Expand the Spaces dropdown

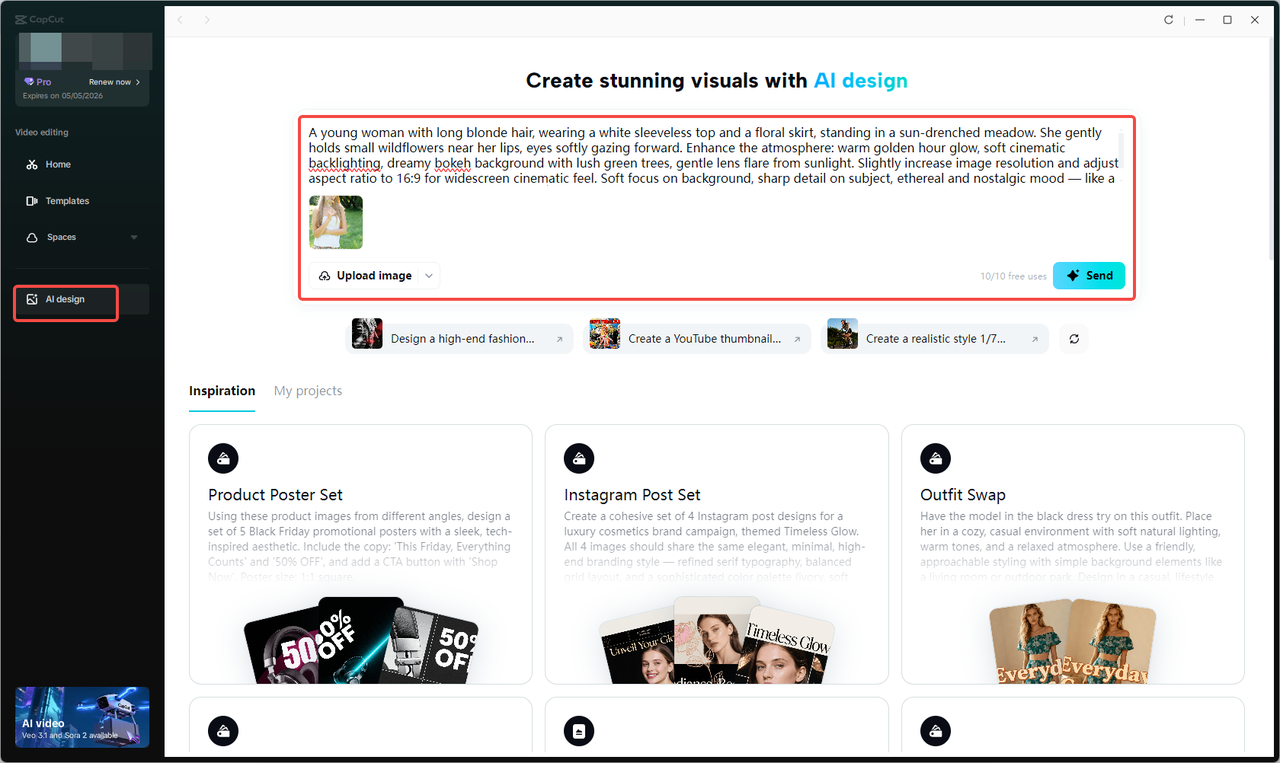[x=133, y=237]
